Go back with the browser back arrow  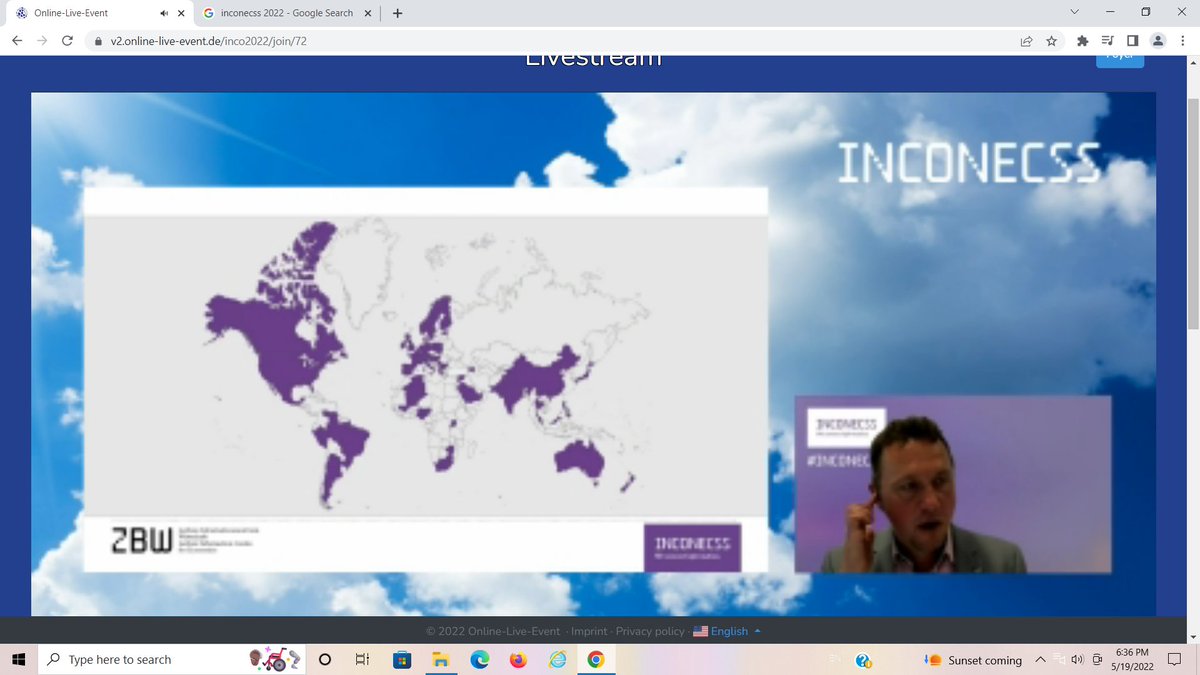click(x=17, y=41)
